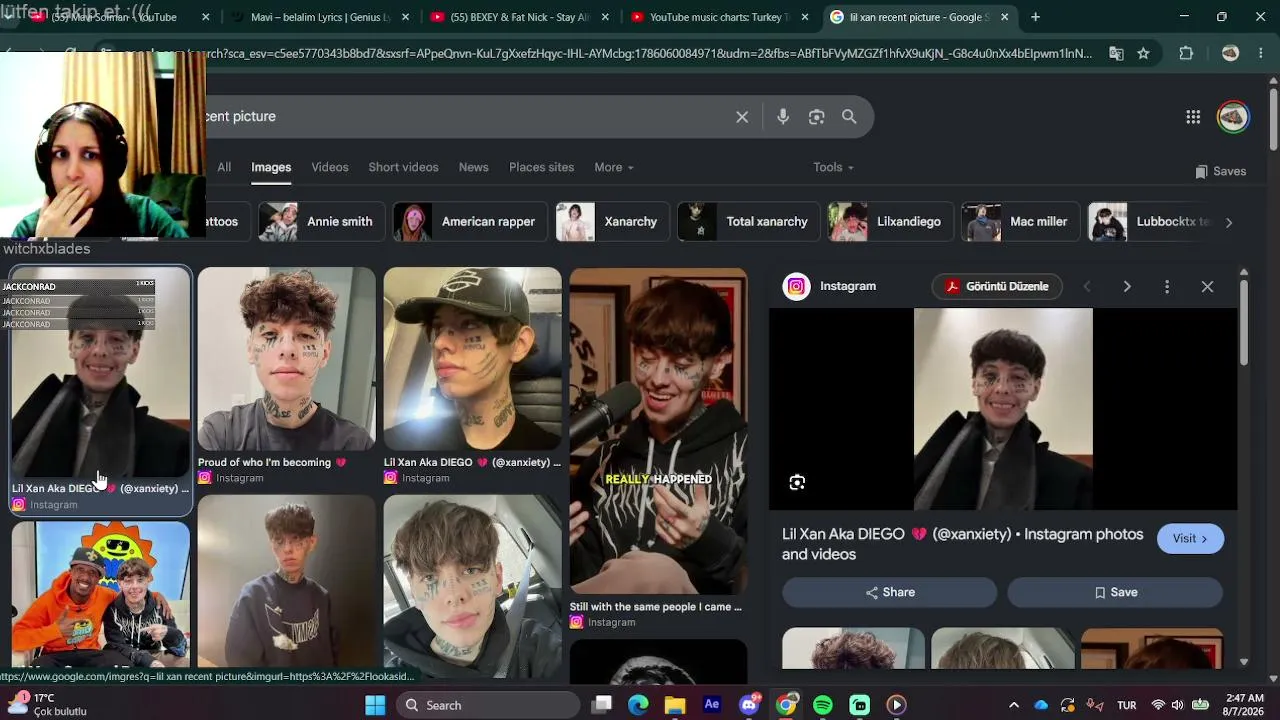Screen dimensions: 1280x720
Task: Expand the More search filters dropdown
Action: coord(614,167)
